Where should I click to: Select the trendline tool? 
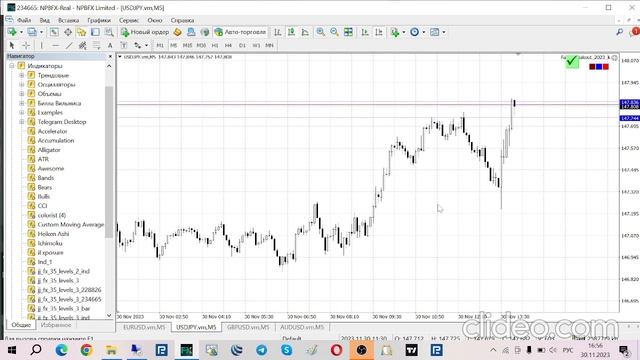(x=69, y=45)
